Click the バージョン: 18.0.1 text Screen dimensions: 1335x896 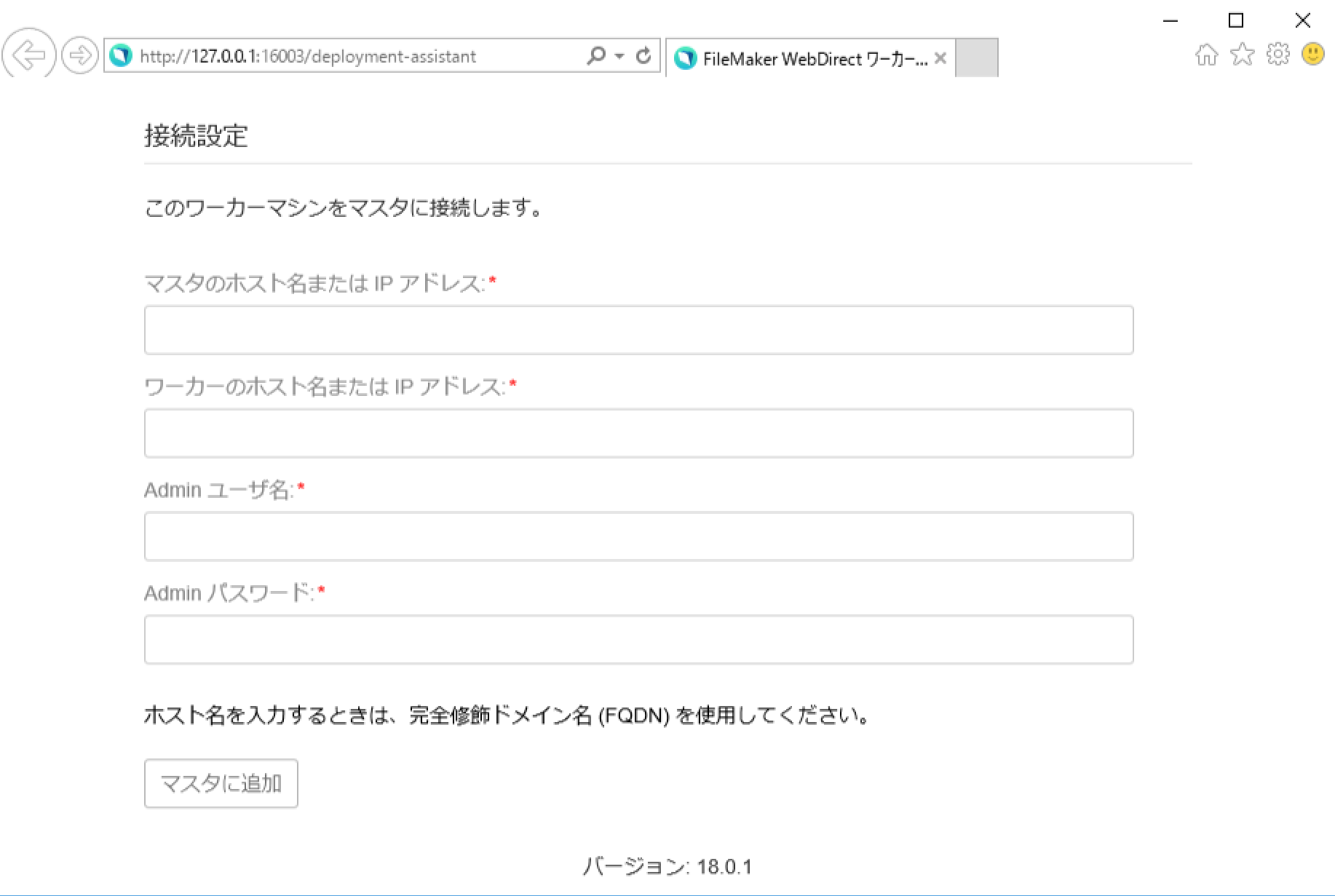point(667,866)
